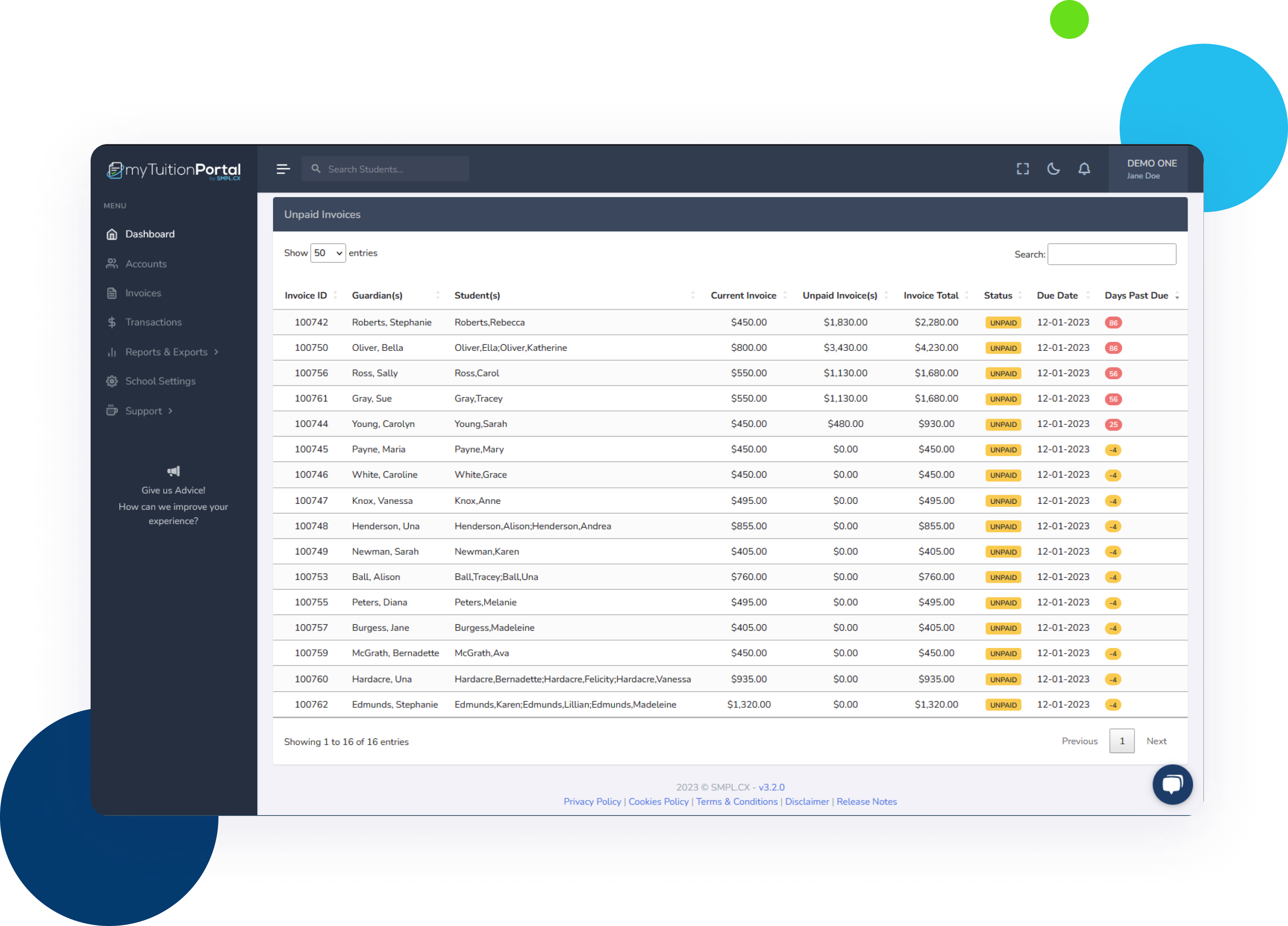Click the Reports & Exports icon

pyautogui.click(x=113, y=352)
